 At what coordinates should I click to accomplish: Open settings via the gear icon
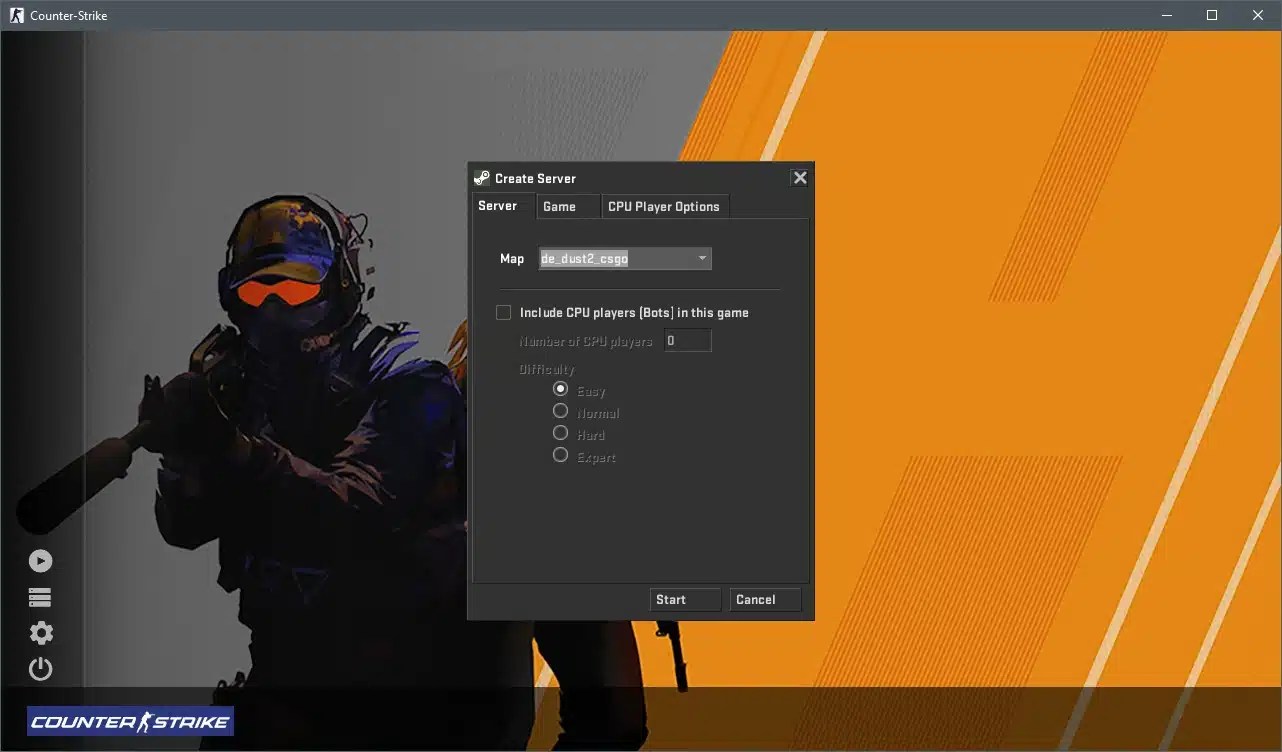pyautogui.click(x=41, y=633)
